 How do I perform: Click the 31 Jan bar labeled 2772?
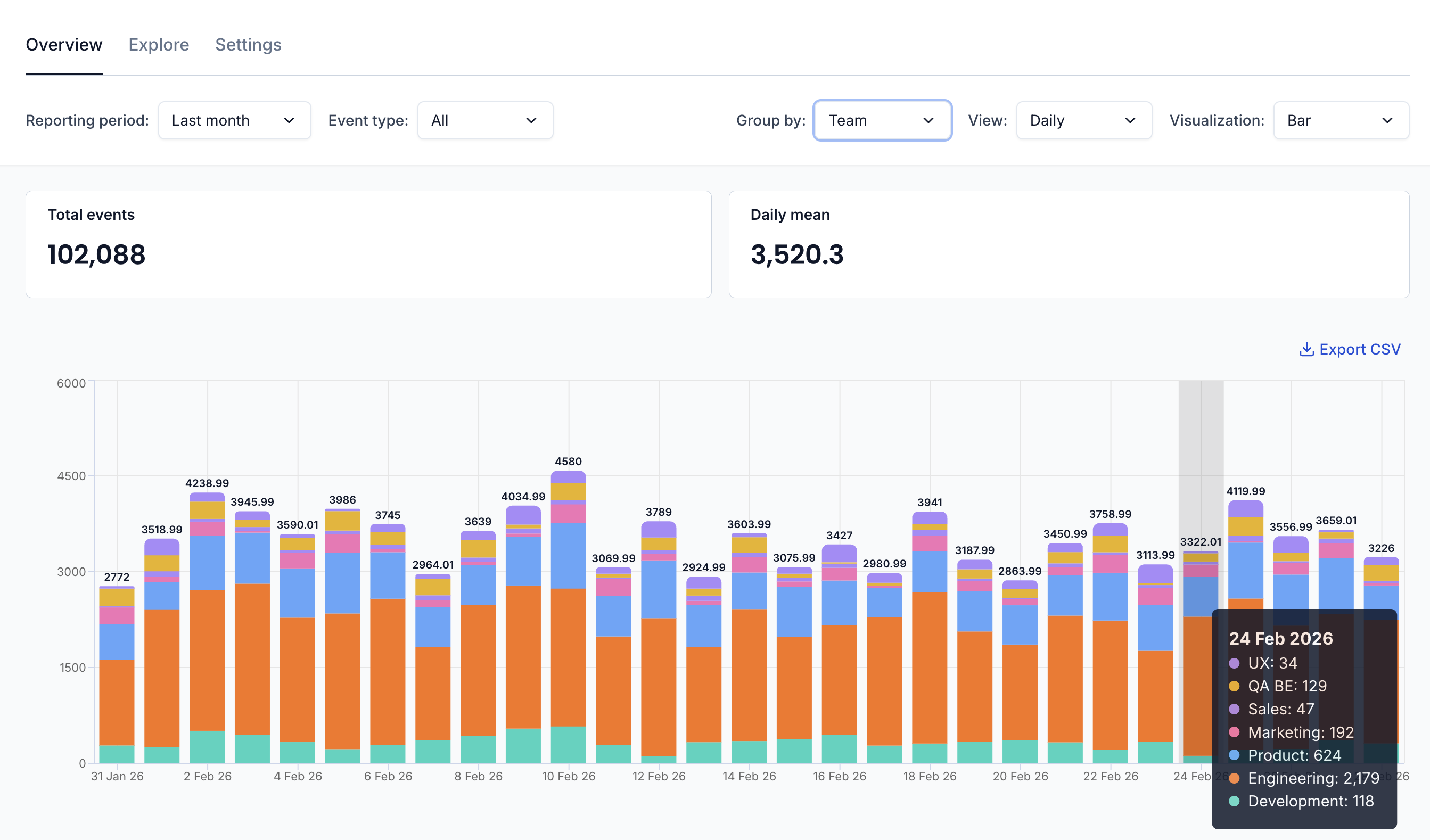(117, 675)
